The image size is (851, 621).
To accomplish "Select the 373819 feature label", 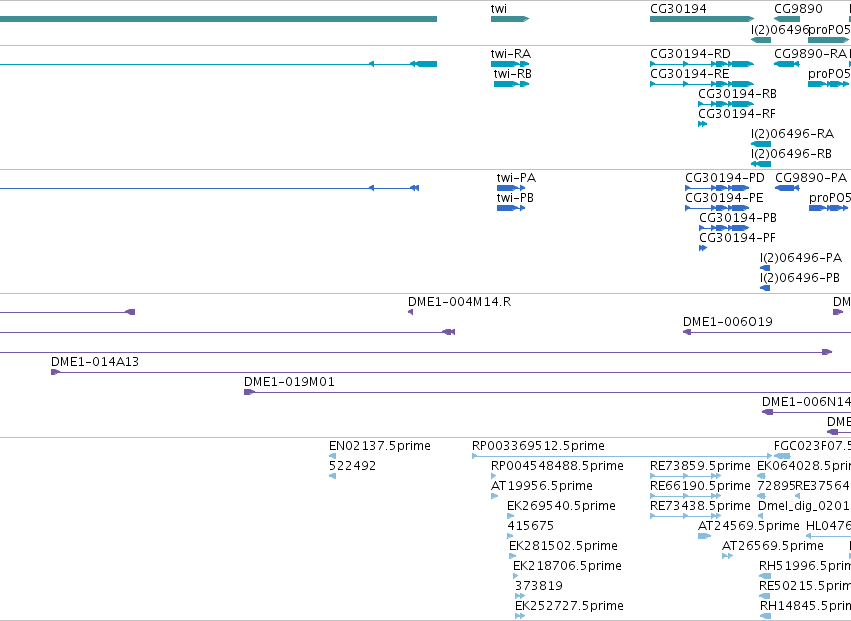I will (x=539, y=586).
